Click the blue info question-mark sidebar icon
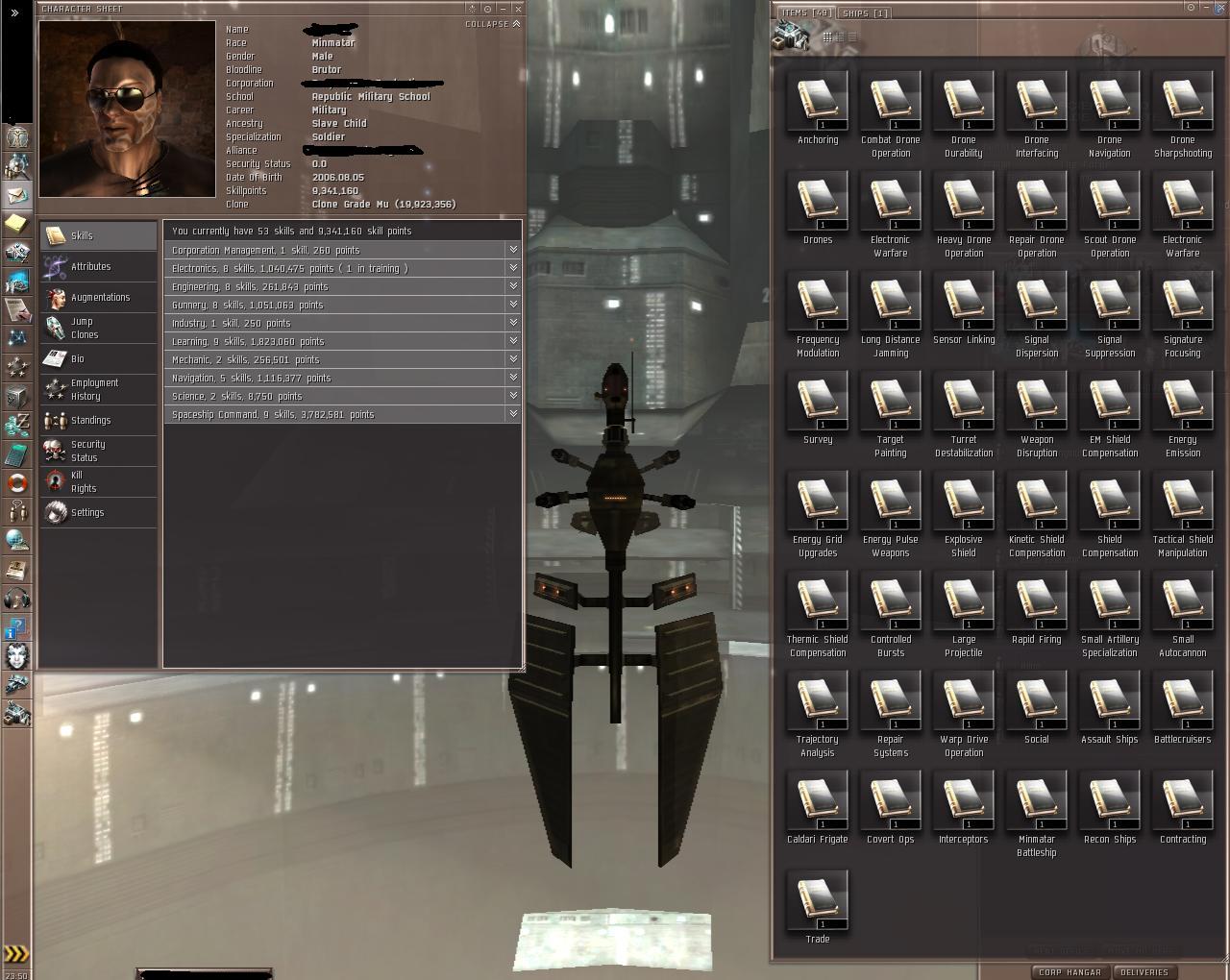This screenshot has width=1230, height=980. pos(17,627)
